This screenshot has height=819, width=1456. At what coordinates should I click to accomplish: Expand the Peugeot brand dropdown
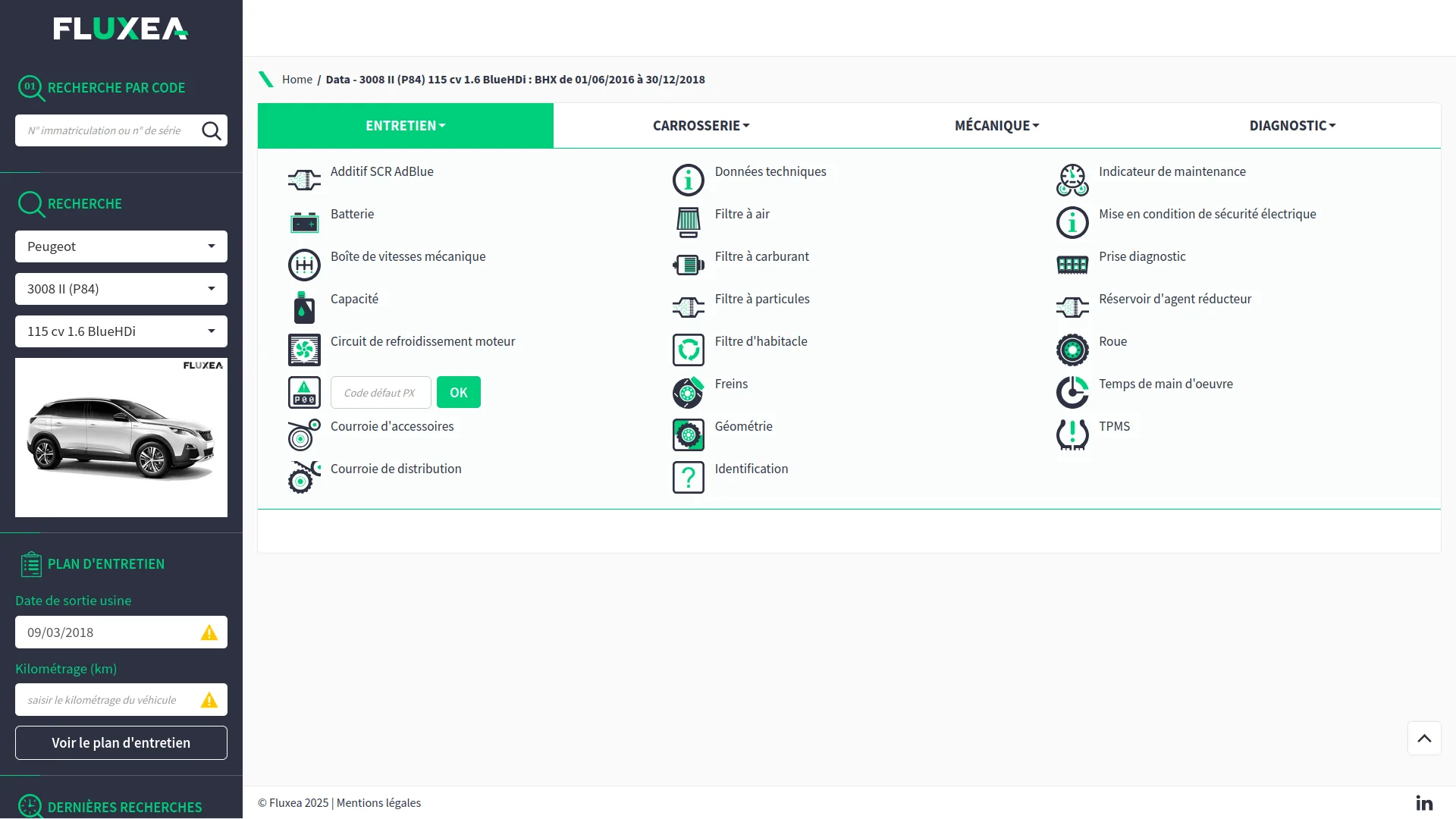(x=121, y=246)
